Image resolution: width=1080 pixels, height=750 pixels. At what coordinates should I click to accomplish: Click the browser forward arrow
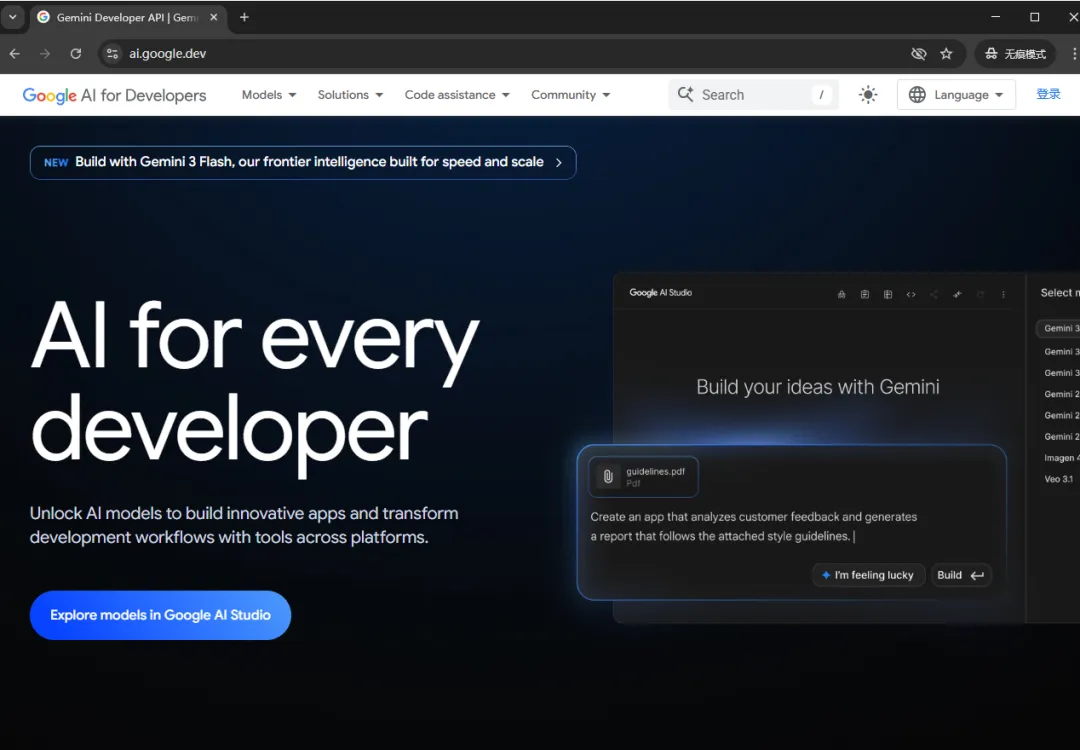tap(45, 54)
